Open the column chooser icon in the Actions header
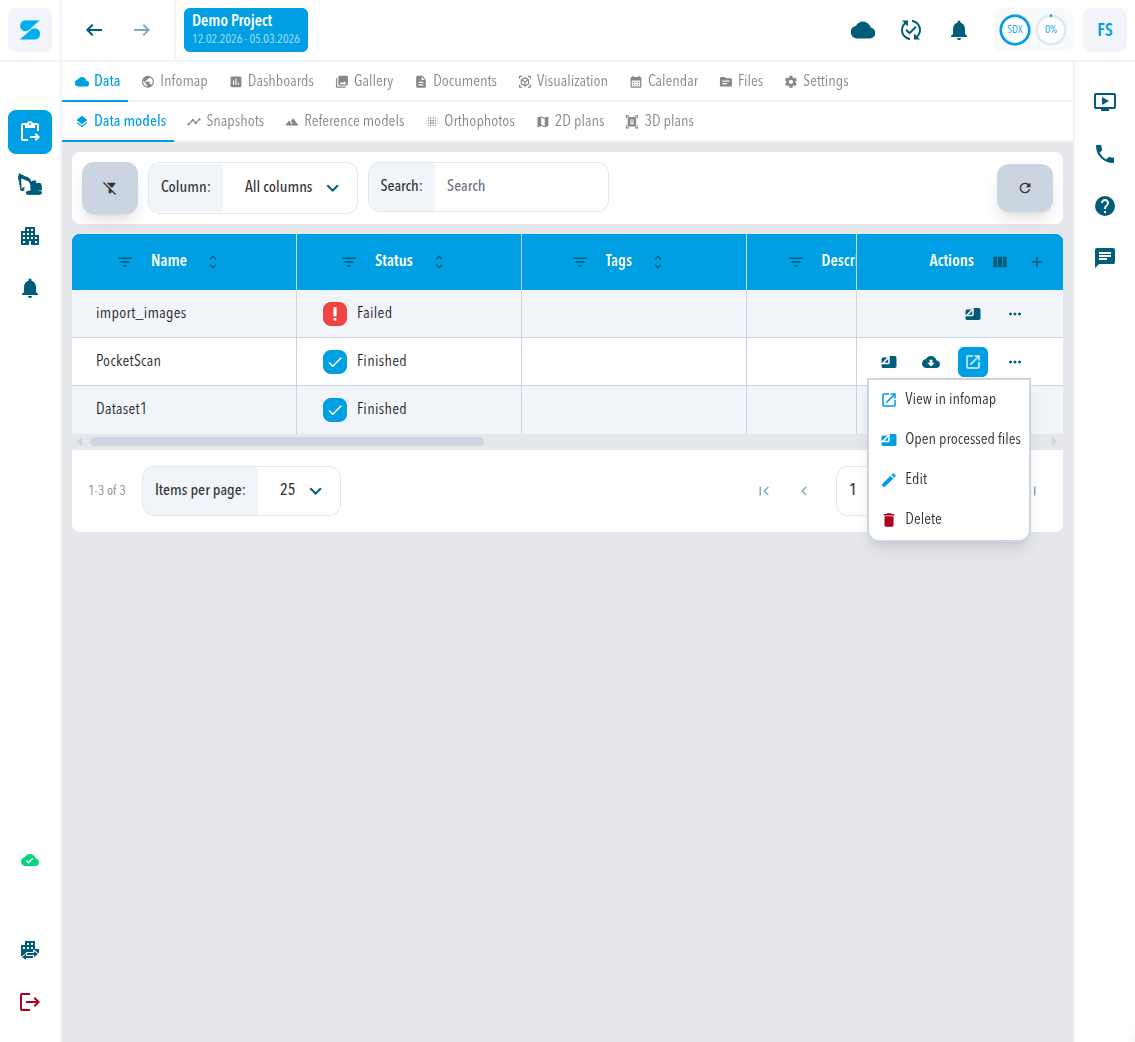This screenshot has height=1042, width=1135. coord(1000,262)
